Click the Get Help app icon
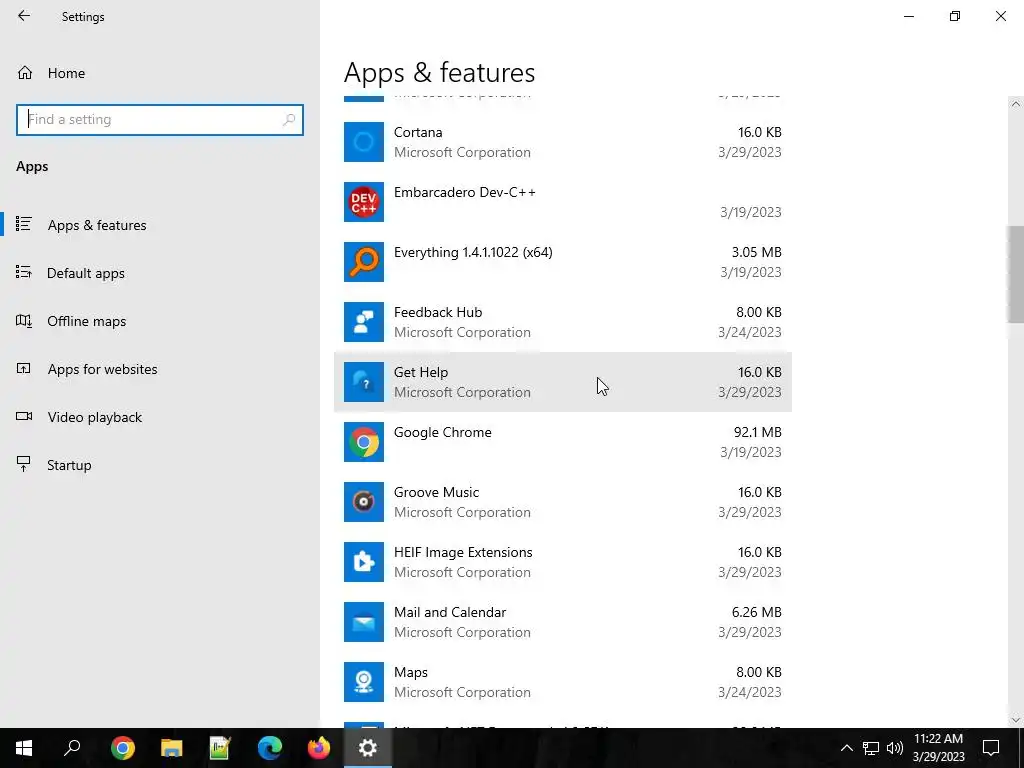The width and height of the screenshot is (1024, 768). tap(364, 382)
